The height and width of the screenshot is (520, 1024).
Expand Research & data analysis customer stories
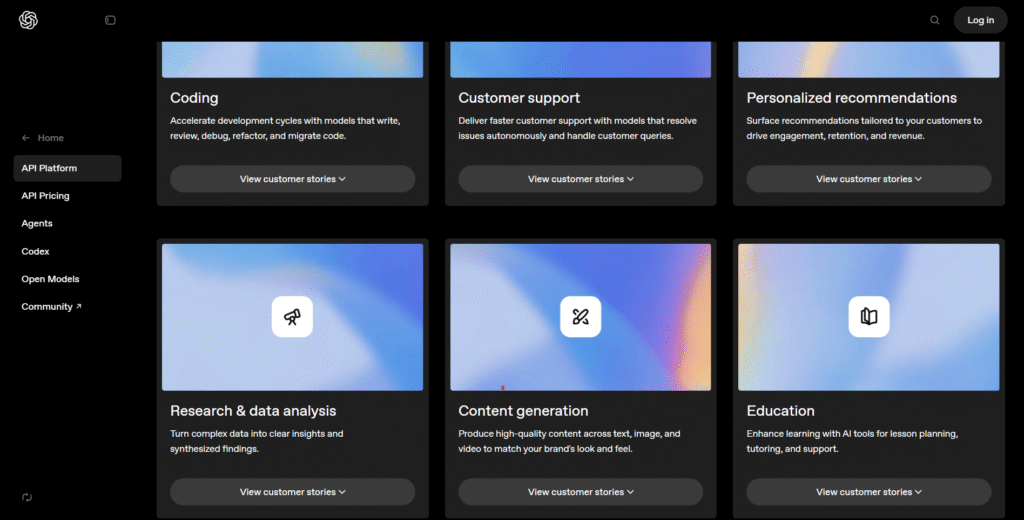(x=292, y=492)
